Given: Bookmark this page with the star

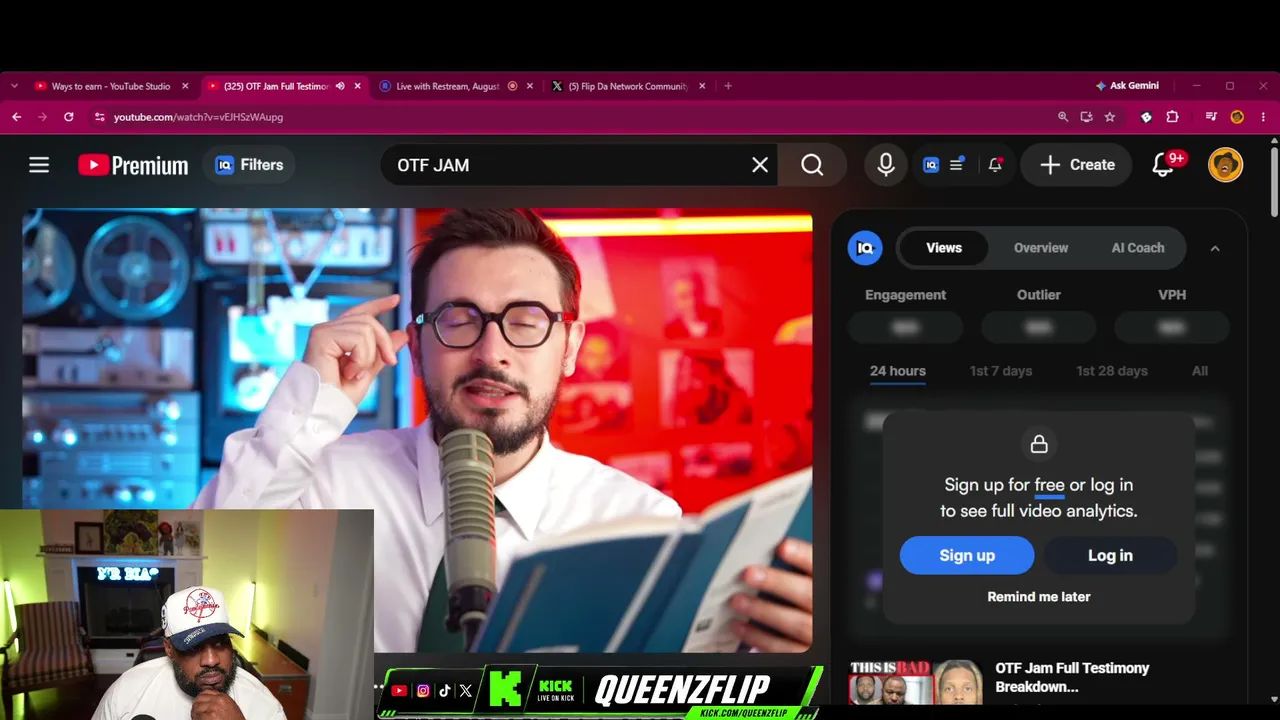Looking at the screenshot, I should coord(1110,117).
